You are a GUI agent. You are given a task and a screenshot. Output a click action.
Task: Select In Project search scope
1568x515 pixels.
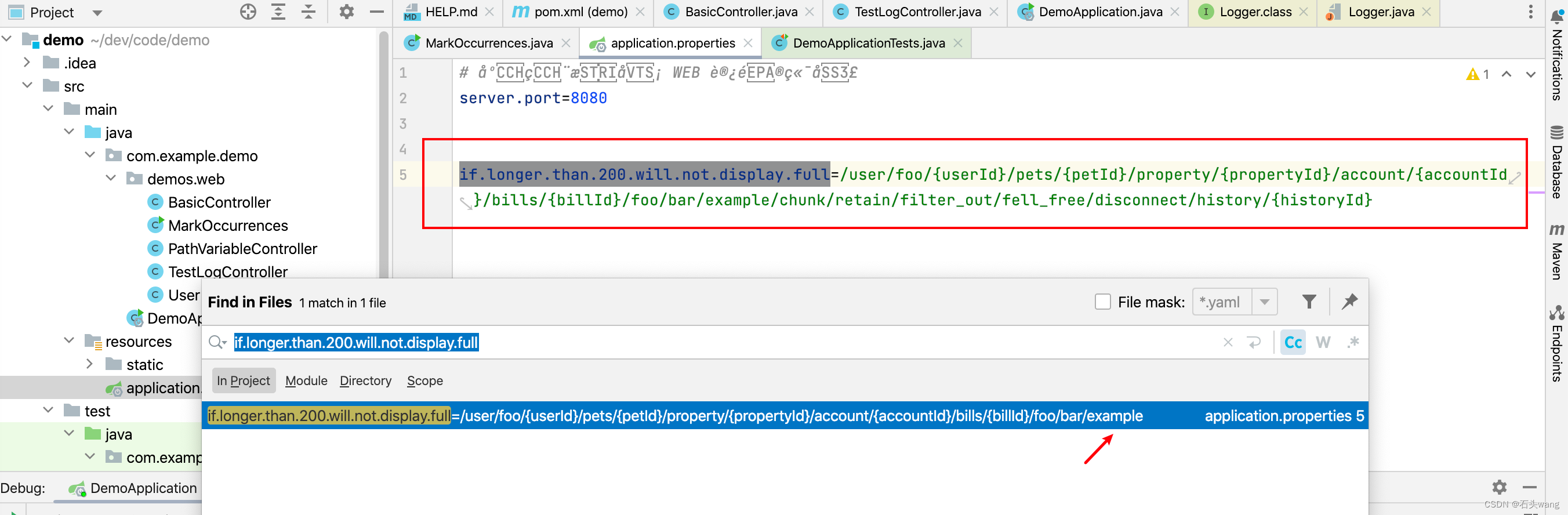coord(244,380)
